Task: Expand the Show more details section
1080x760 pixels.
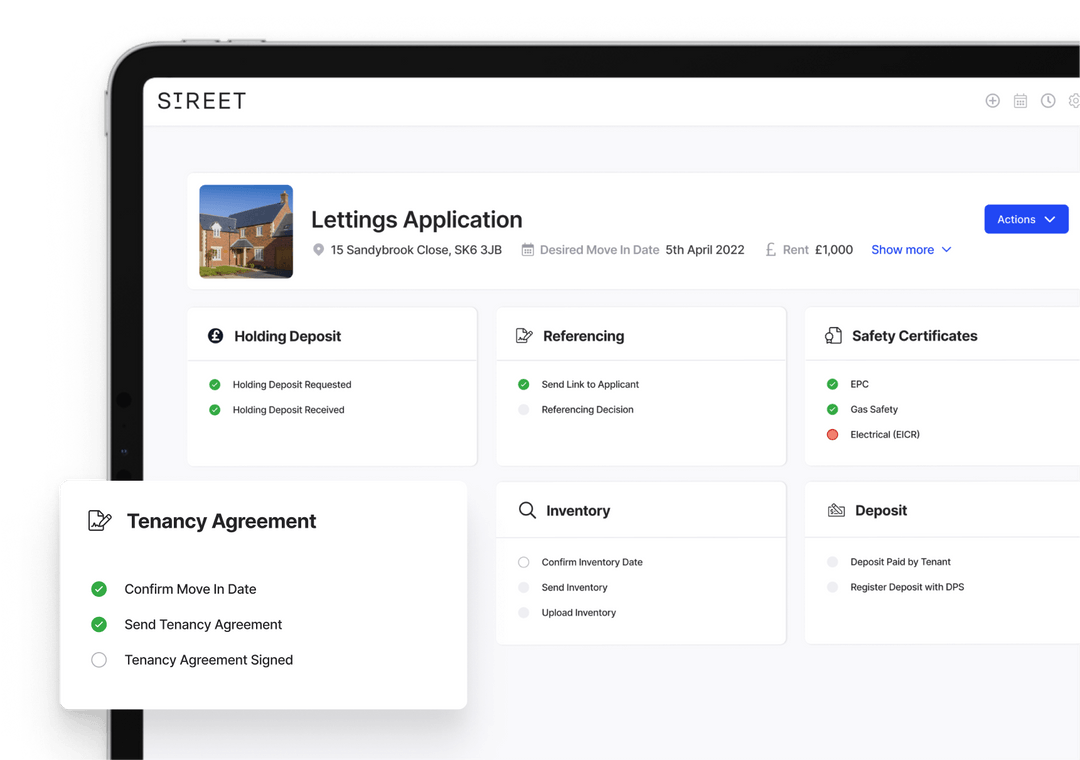Action: pos(910,250)
